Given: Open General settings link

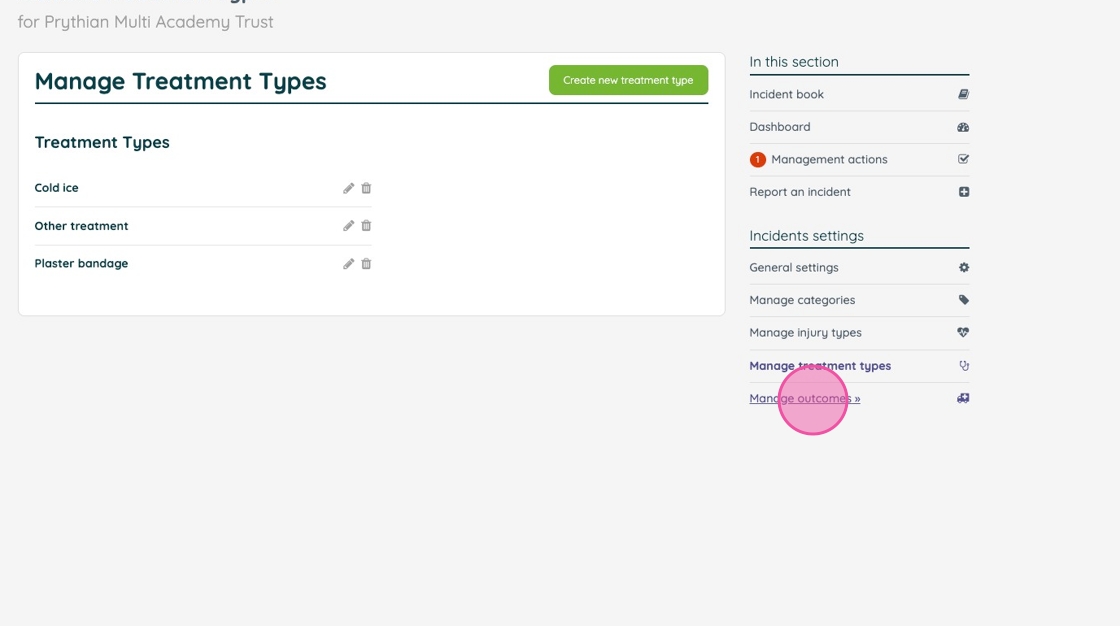Looking at the screenshot, I should click(794, 268).
